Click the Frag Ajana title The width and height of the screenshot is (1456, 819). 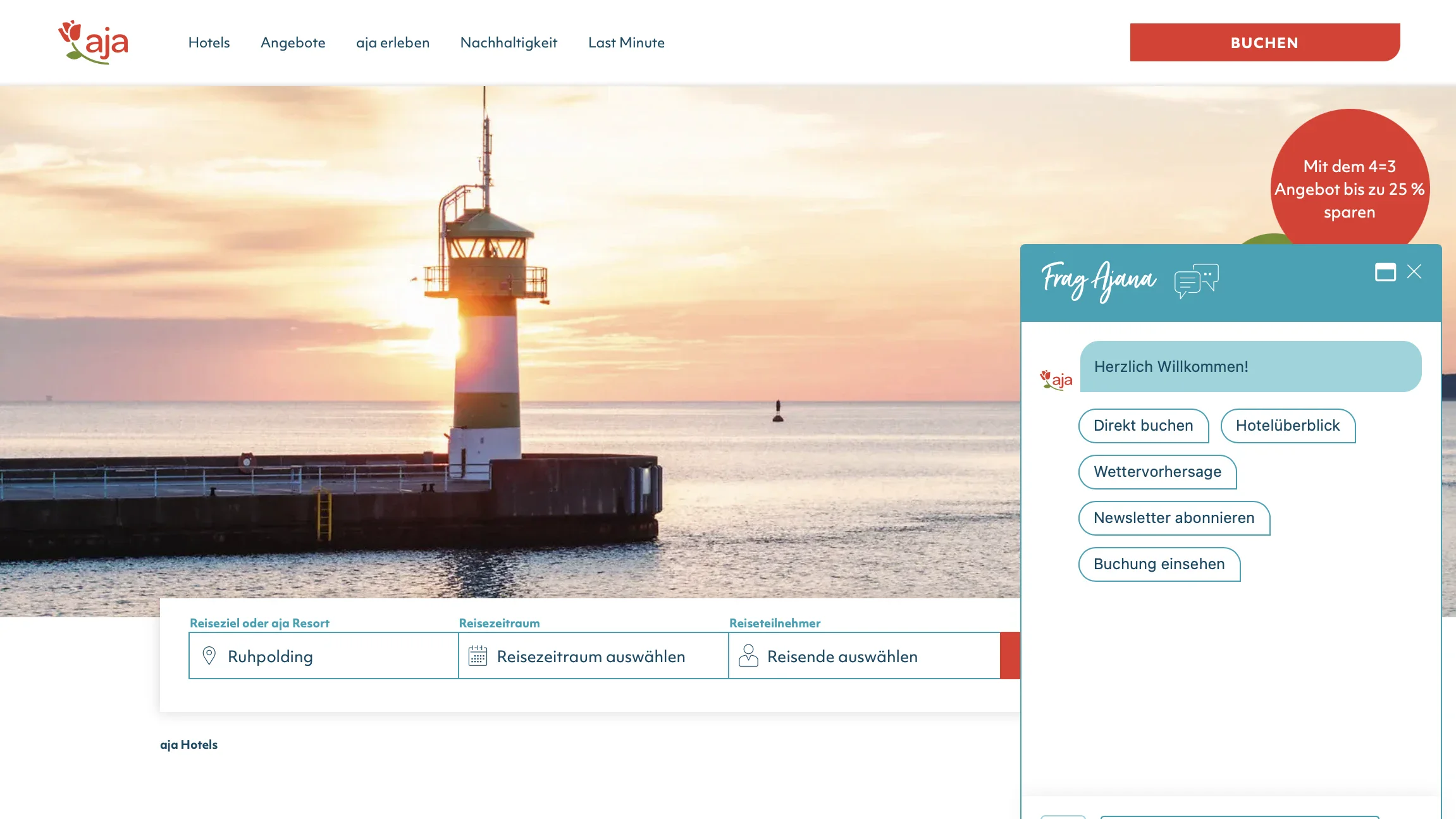[1099, 281]
